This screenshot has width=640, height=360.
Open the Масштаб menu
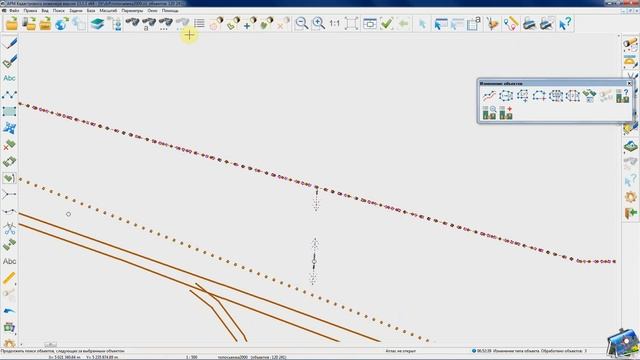click(x=108, y=11)
